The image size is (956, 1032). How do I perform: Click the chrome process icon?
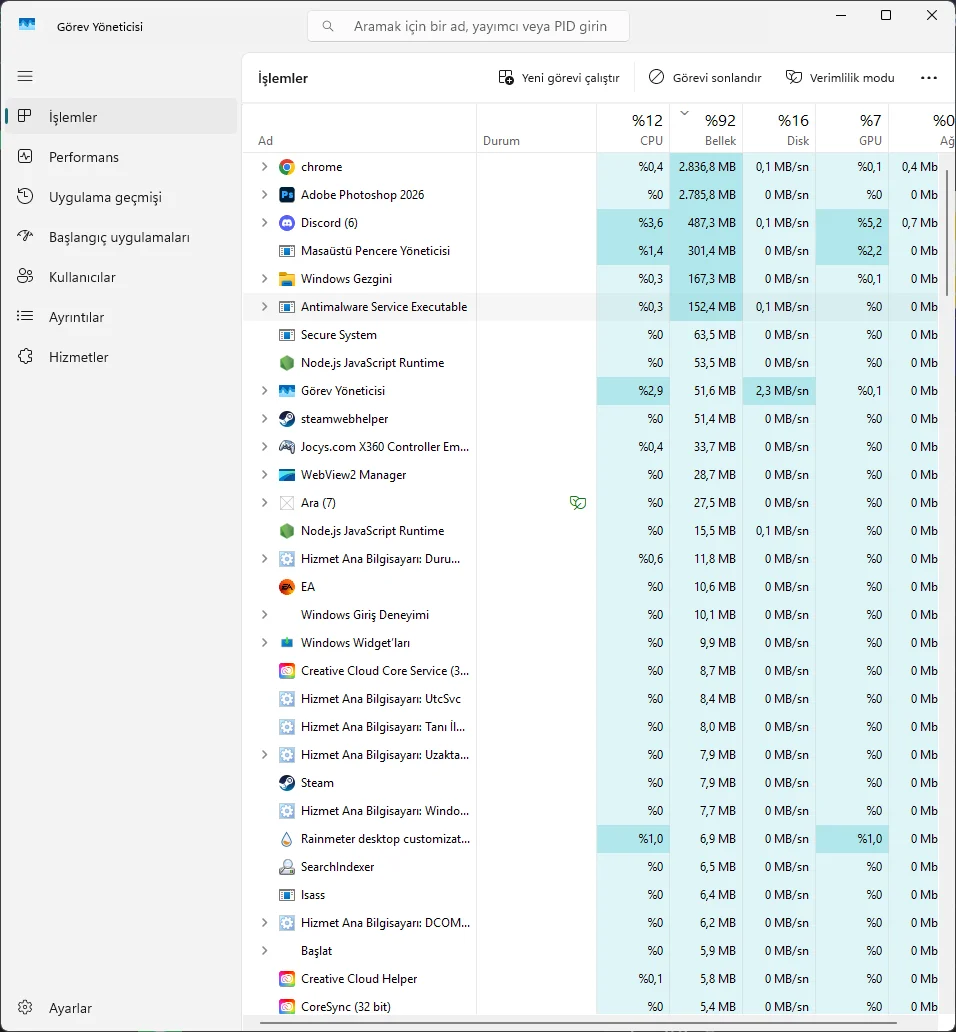287,167
